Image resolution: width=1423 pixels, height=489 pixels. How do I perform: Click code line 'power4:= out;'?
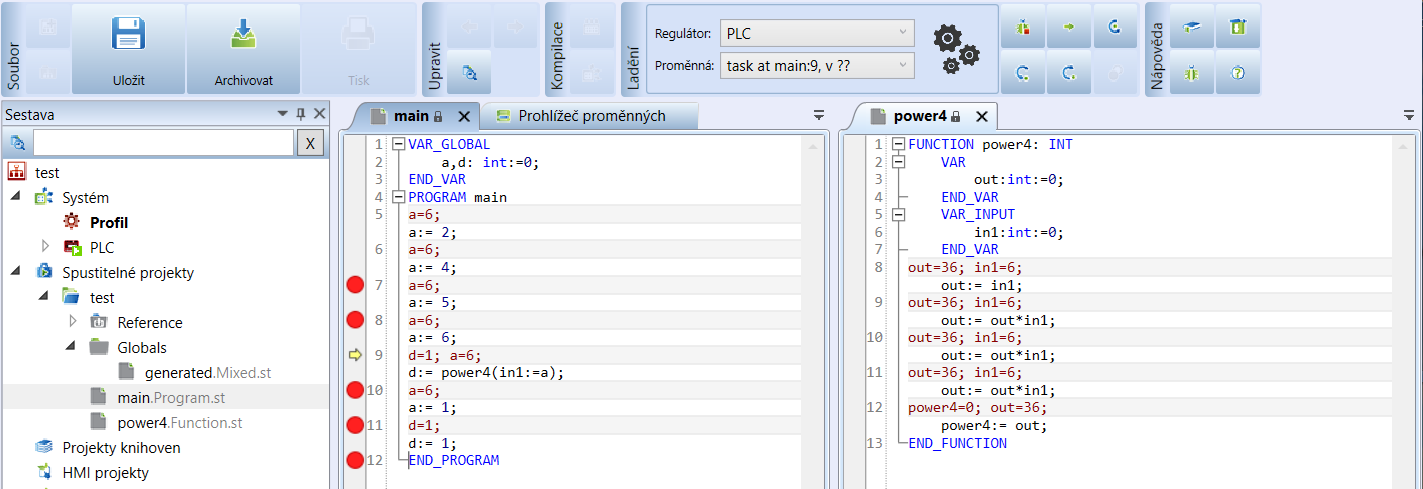point(994,425)
